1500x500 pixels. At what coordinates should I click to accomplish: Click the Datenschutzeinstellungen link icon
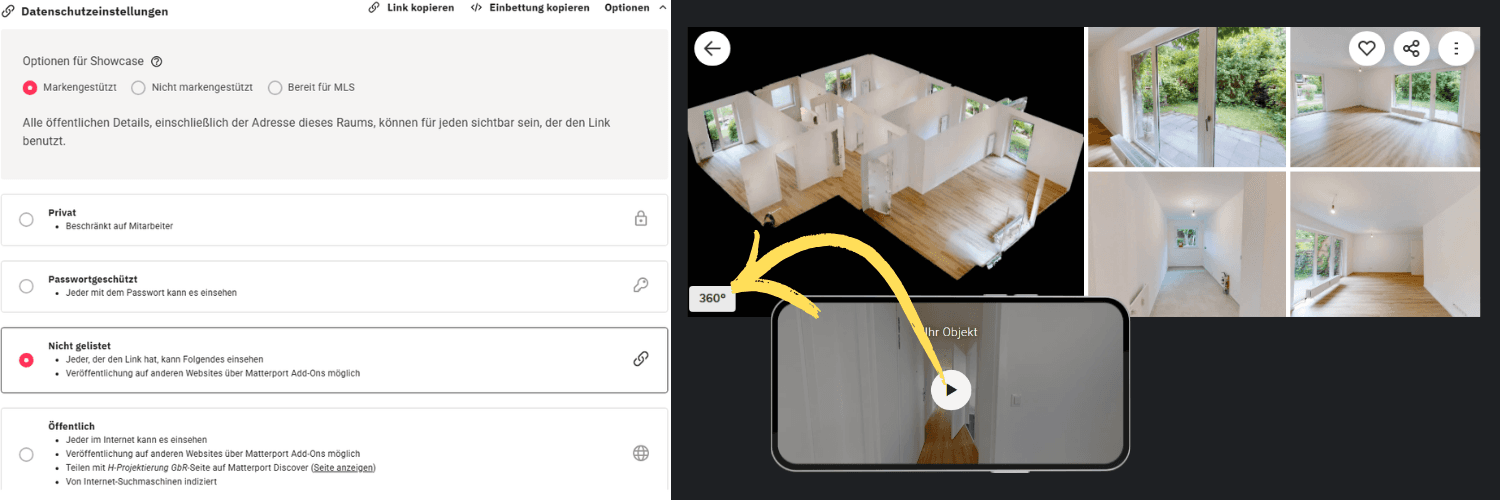pos(9,11)
